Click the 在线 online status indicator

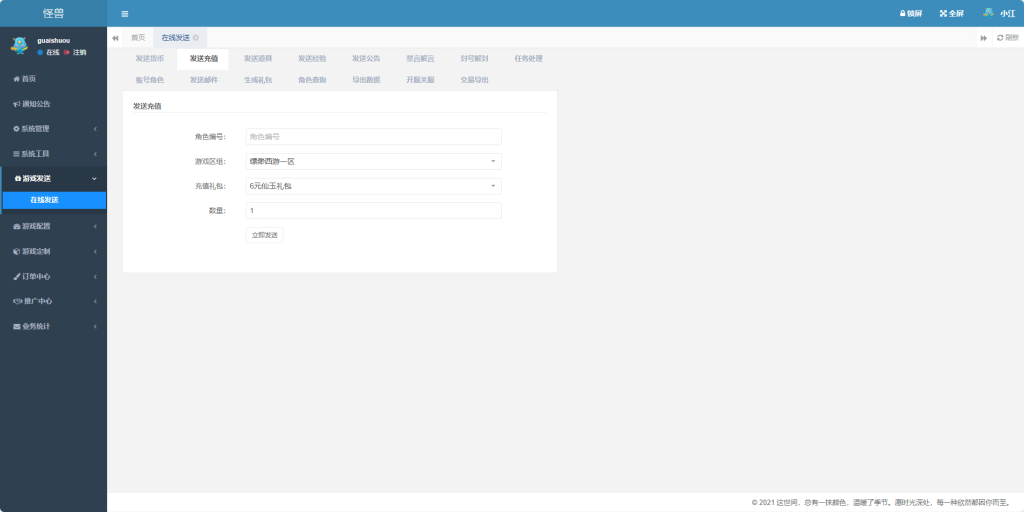[x=48, y=52]
